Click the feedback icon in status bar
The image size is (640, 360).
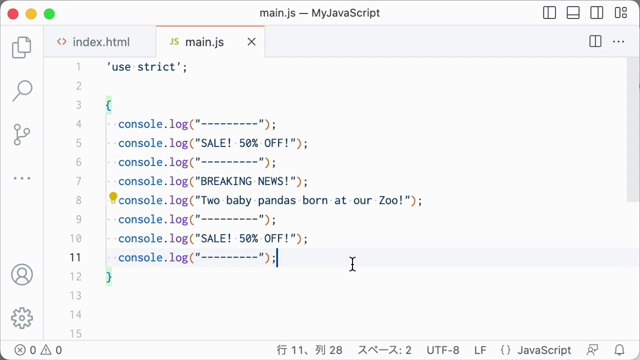click(x=592, y=350)
